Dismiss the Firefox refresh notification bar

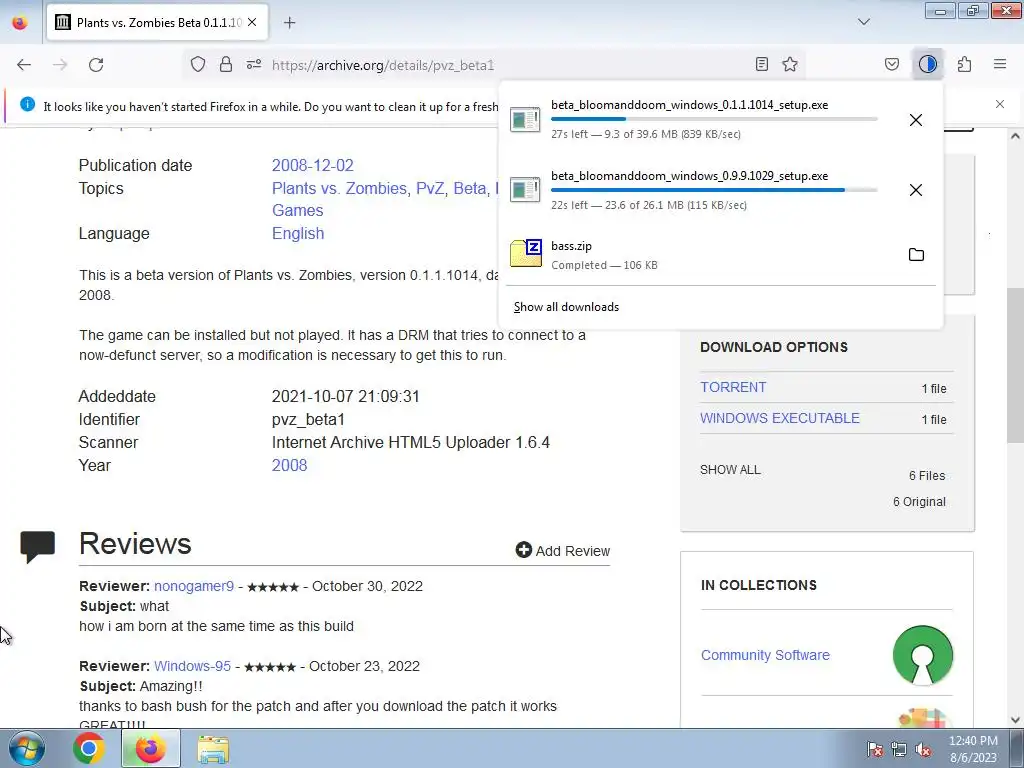click(x=999, y=104)
